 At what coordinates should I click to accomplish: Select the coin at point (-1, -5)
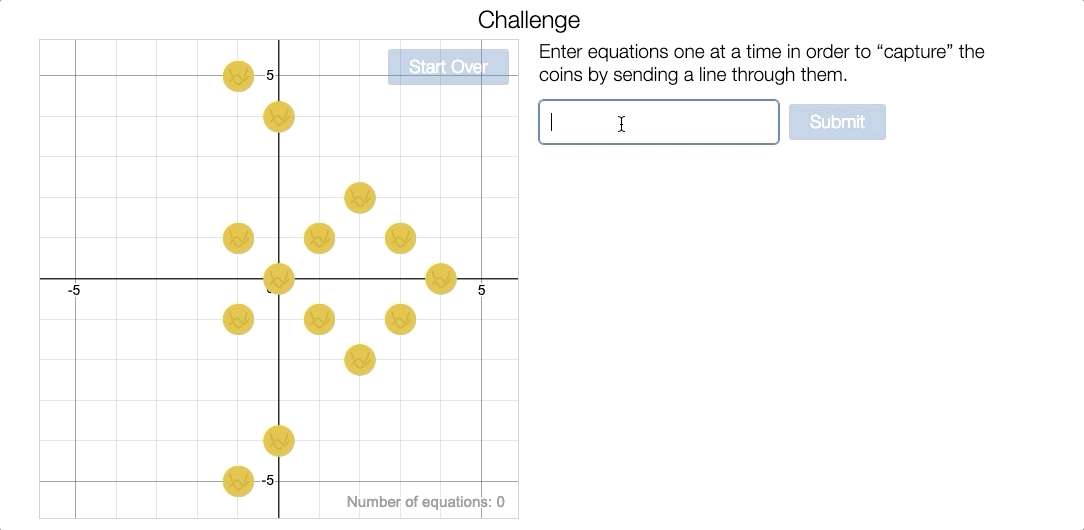[x=239, y=481]
